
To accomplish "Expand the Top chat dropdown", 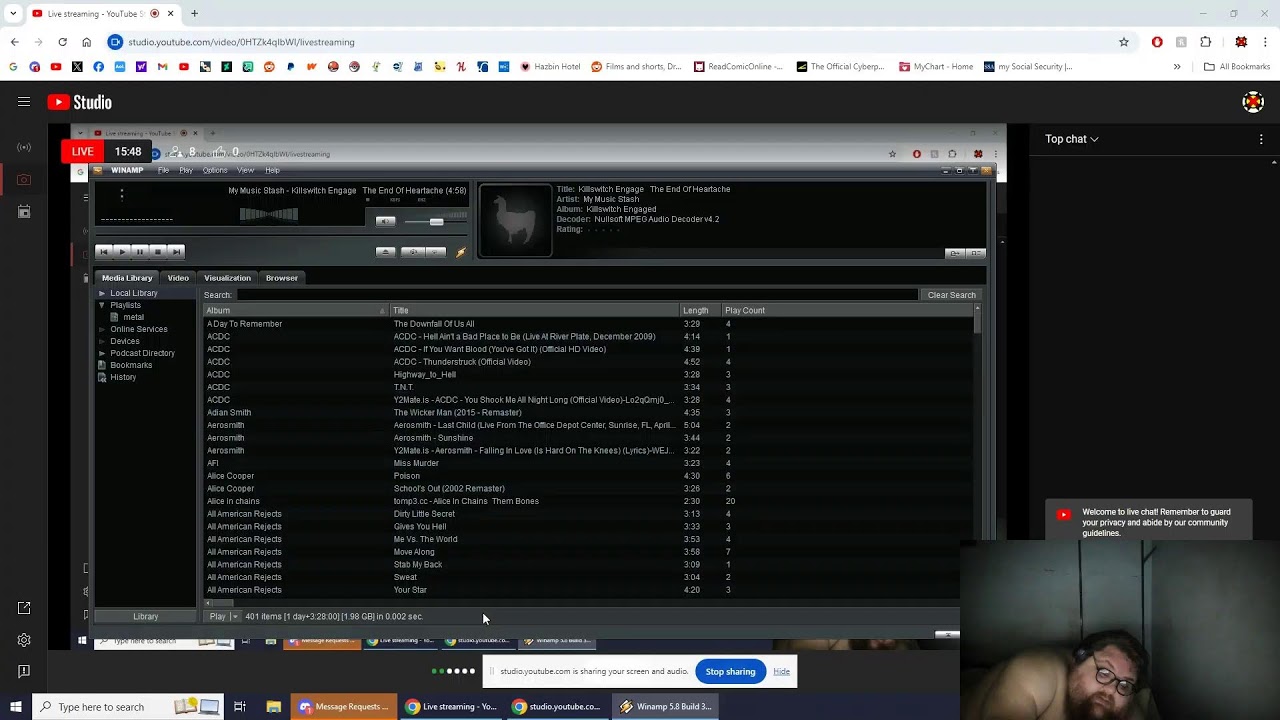I will coord(1072,139).
